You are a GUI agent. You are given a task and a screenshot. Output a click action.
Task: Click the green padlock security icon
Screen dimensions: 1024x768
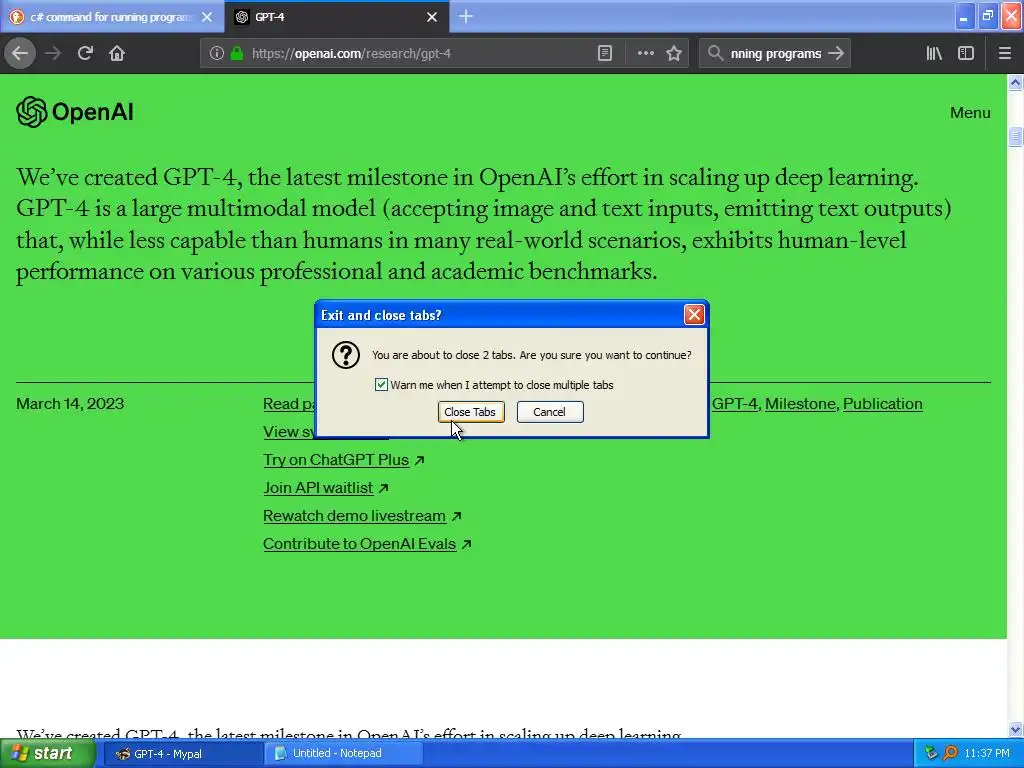tap(237, 54)
